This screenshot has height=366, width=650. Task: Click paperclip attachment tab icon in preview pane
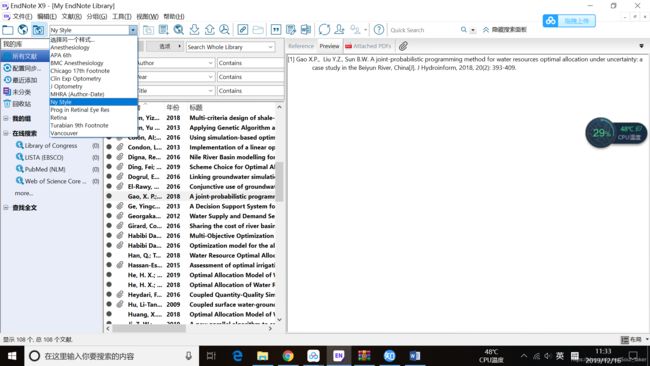pos(403,46)
